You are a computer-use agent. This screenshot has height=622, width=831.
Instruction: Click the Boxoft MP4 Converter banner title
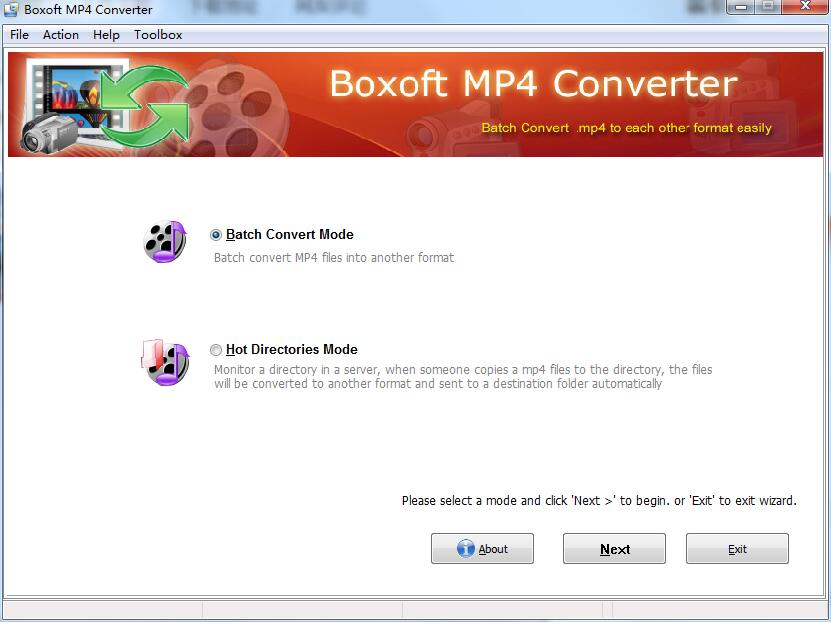531,85
